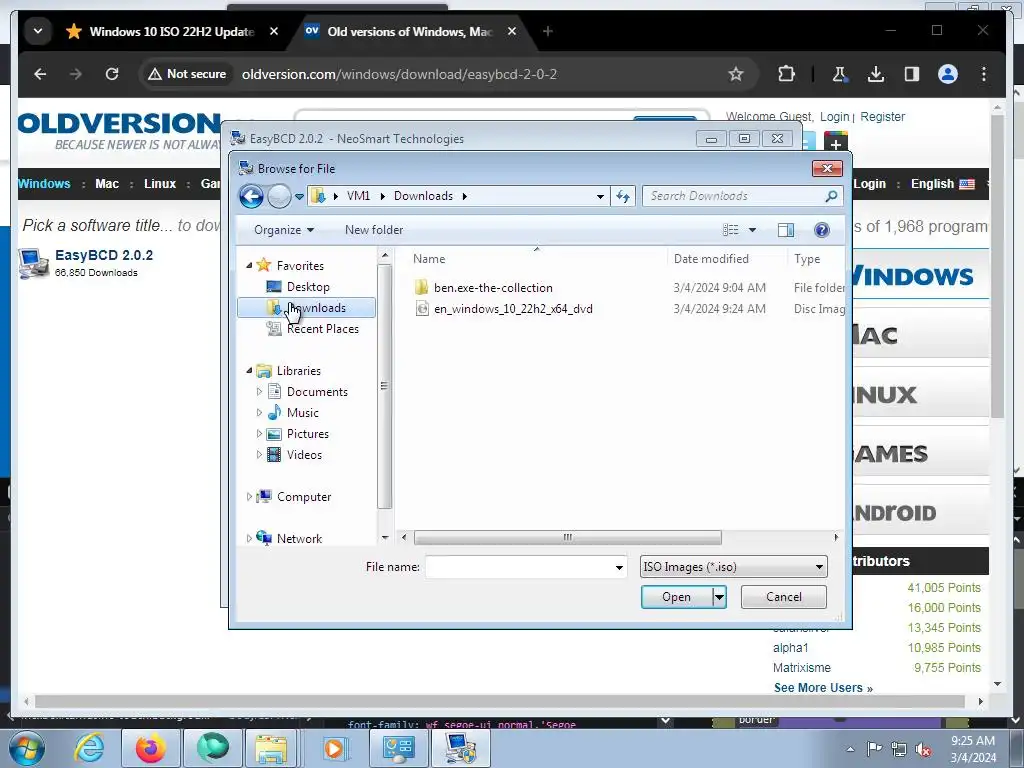Open the Open button's split arrow
Viewport: 1024px width, 768px height.
(x=720, y=597)
